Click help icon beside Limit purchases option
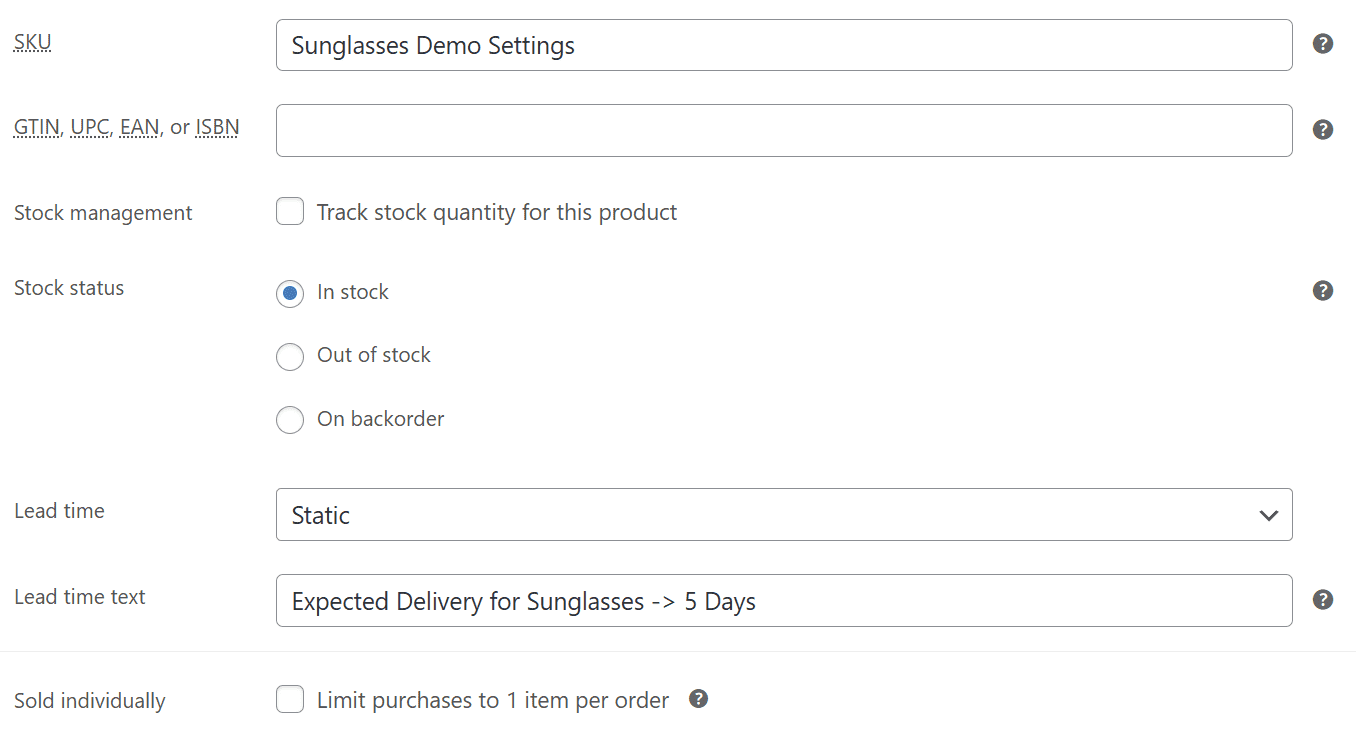 pos(699,699)
